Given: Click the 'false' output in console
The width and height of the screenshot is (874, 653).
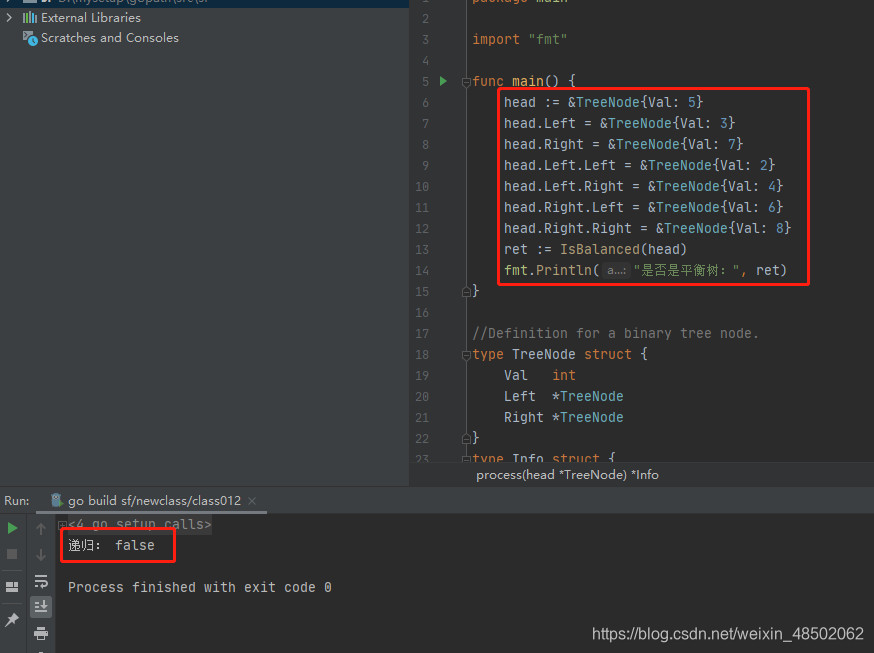Looking at the screenshot, I should (135, 545).
